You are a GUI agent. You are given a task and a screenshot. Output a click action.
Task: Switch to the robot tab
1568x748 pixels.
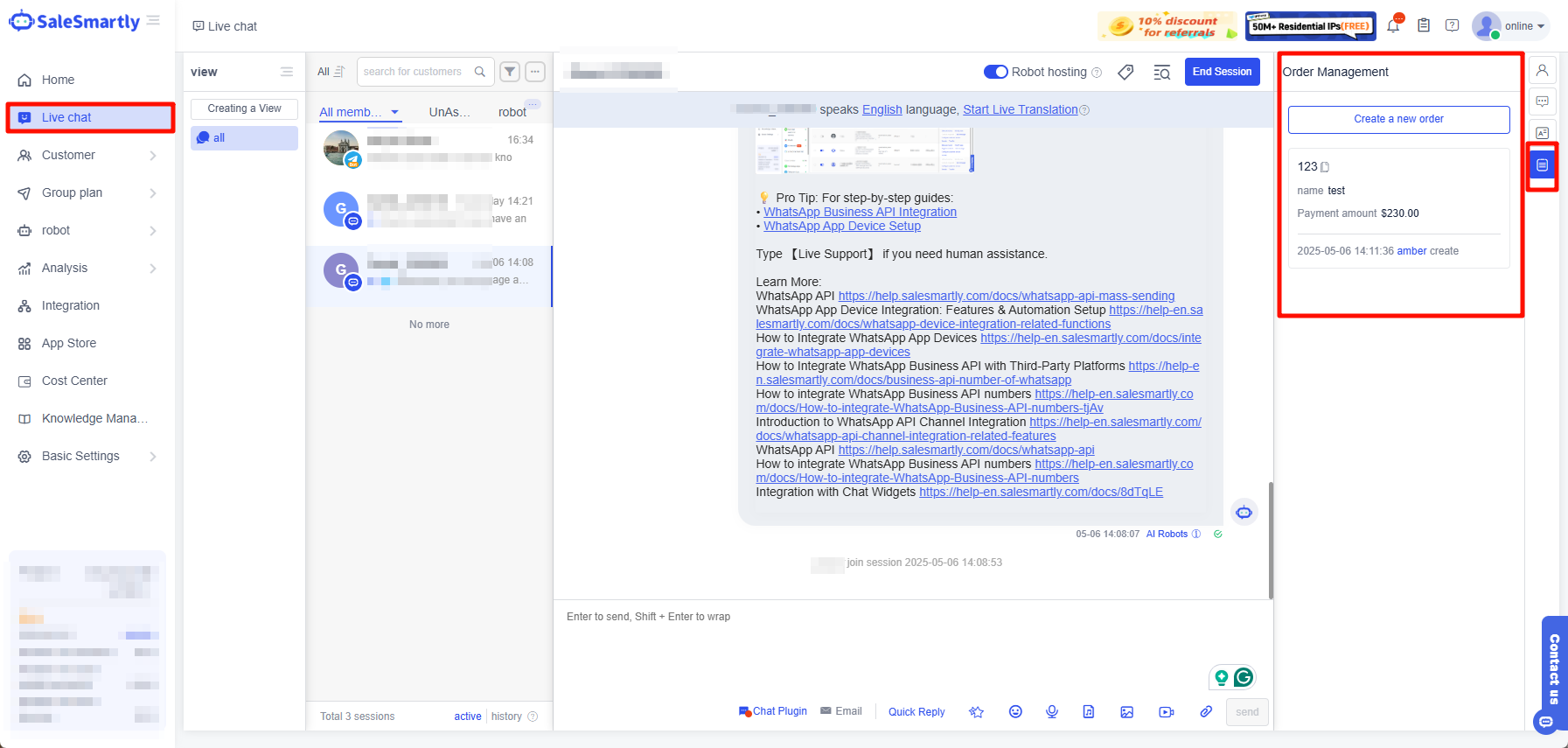[x=512, y=112]
